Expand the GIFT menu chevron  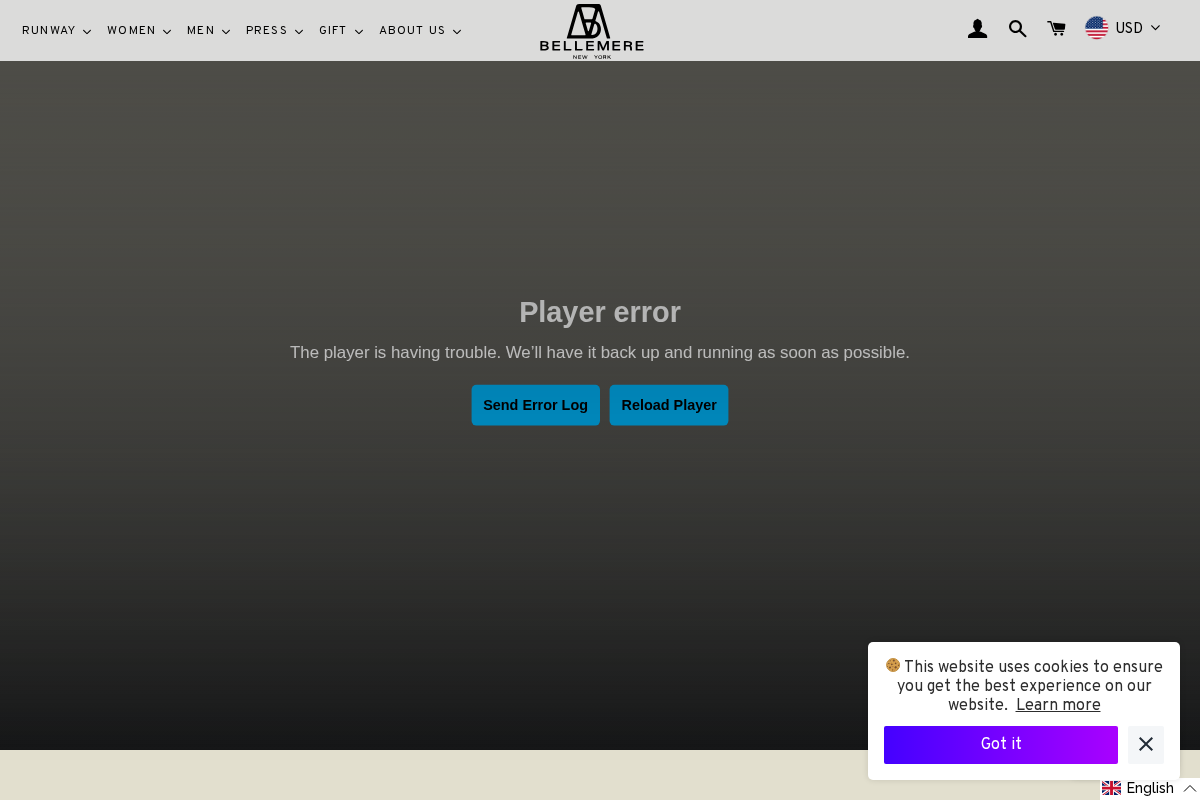[x=359, y=31]
